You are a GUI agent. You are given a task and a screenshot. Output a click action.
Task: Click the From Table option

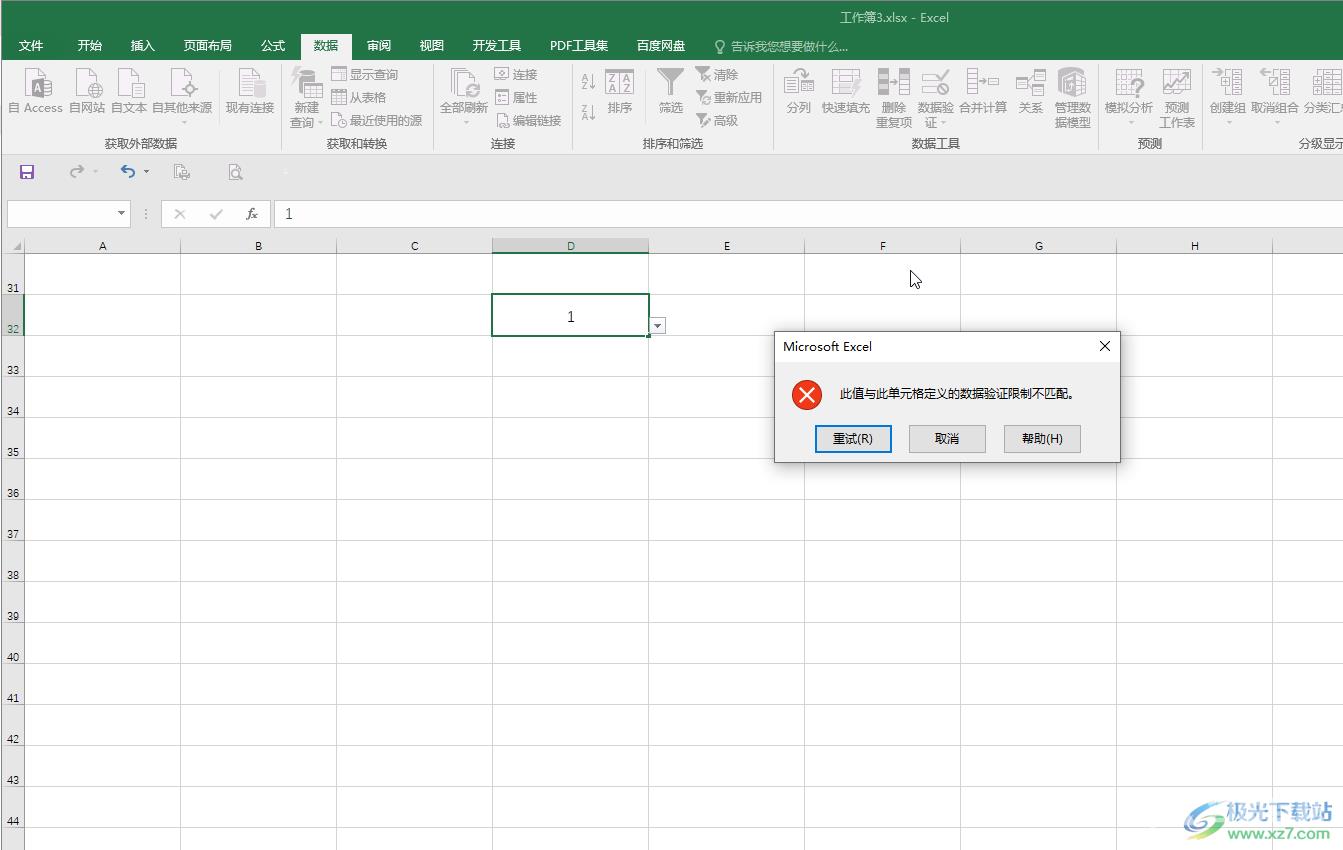click(359, 97)
